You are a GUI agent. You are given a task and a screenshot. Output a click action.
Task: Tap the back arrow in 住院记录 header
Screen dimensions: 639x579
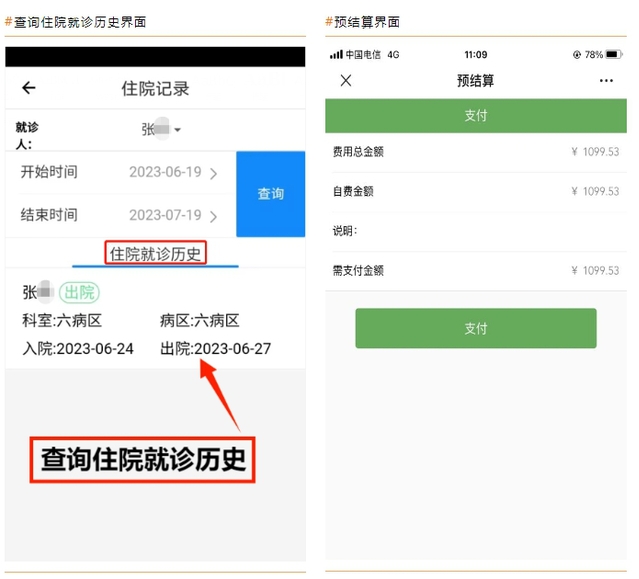click(29, 88)
